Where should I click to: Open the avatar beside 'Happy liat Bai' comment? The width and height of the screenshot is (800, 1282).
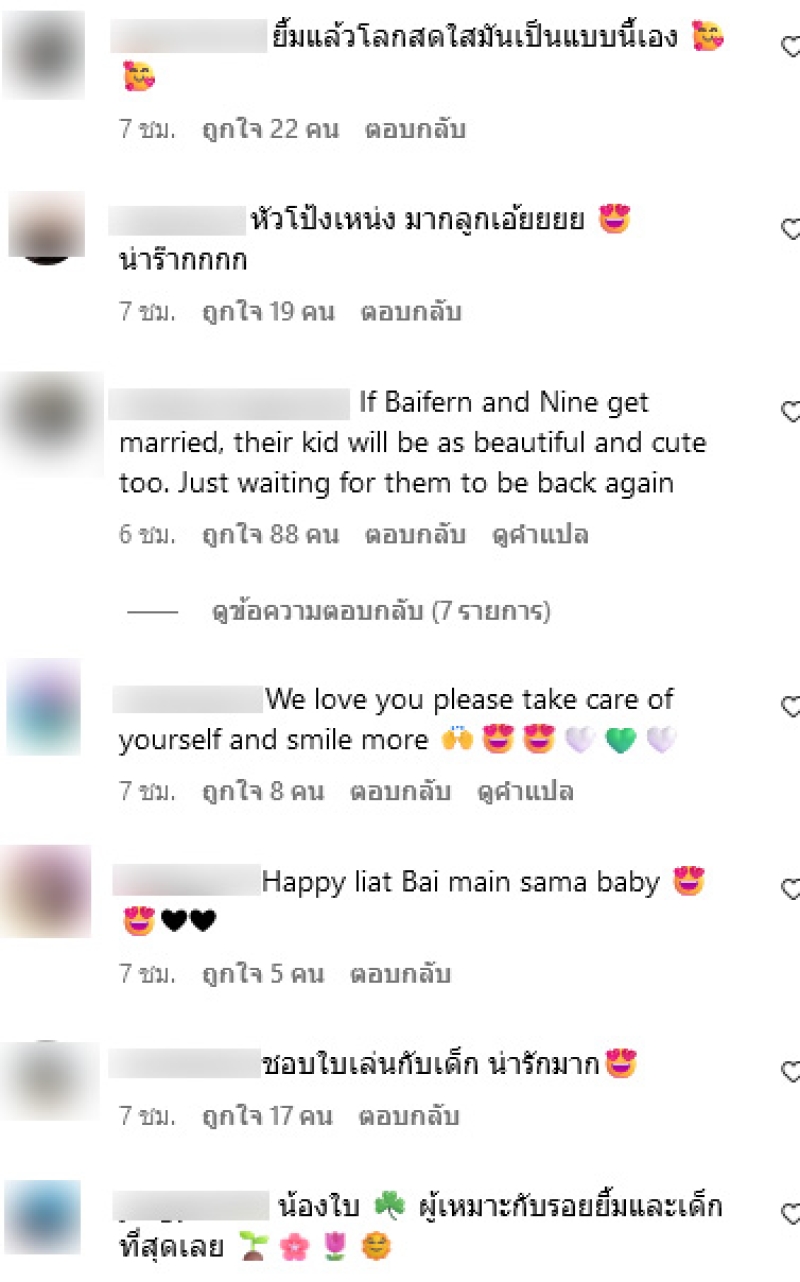click(x=48, y=891)
